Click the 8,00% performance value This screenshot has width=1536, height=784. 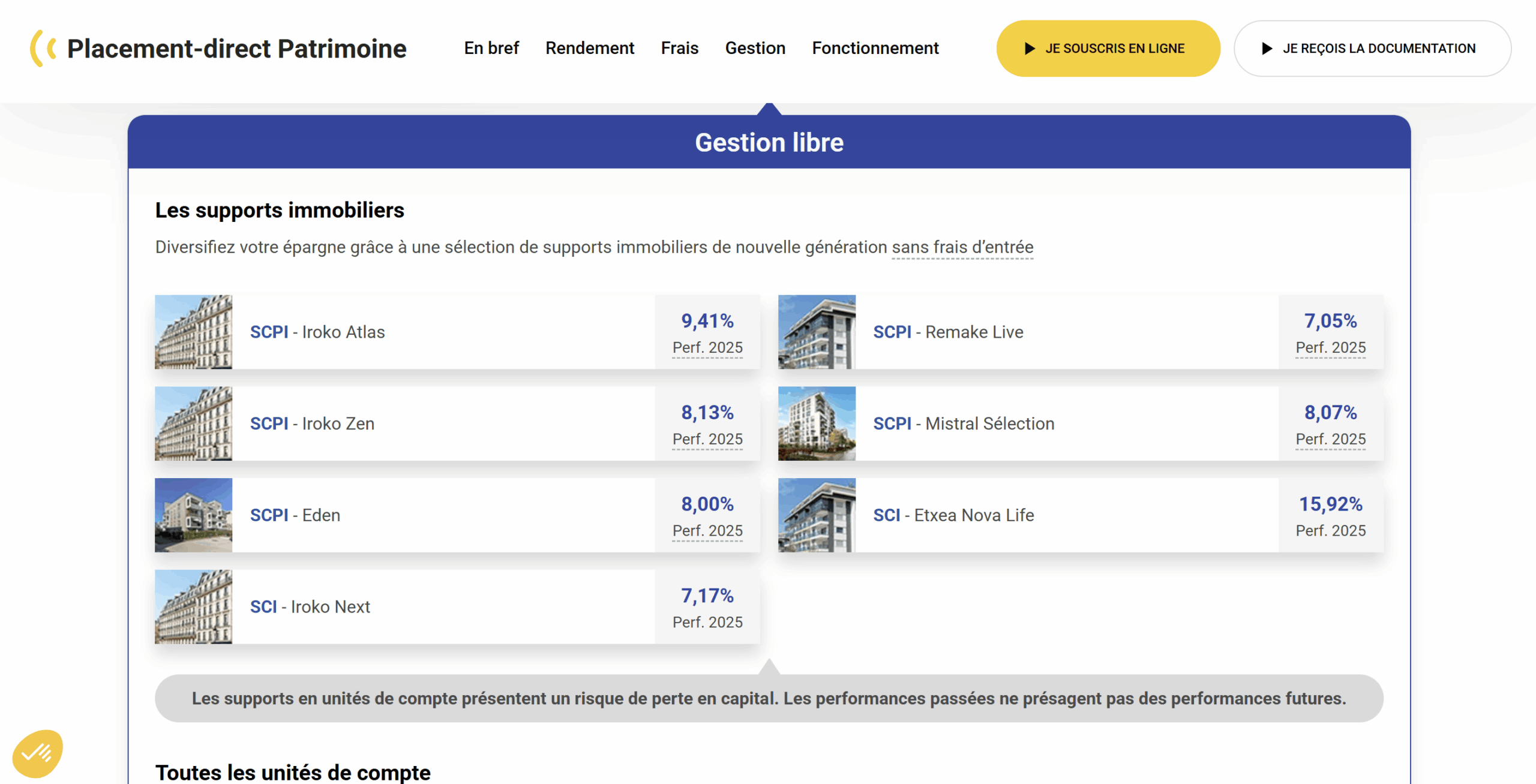tap(707, 504)
